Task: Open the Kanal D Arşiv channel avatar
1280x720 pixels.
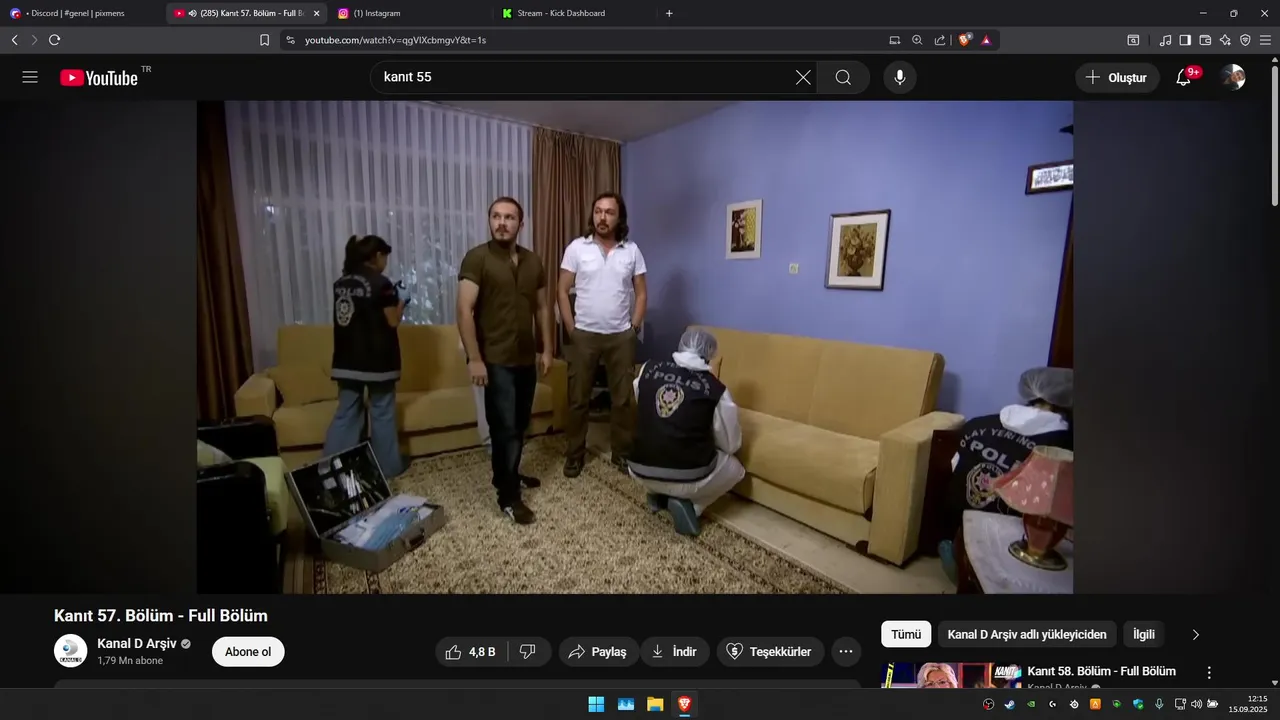Action: (70, 651)
